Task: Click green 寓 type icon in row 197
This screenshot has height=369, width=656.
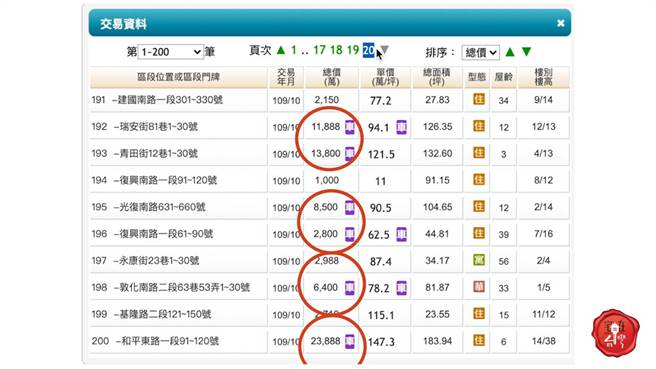Action: [479, 260]
